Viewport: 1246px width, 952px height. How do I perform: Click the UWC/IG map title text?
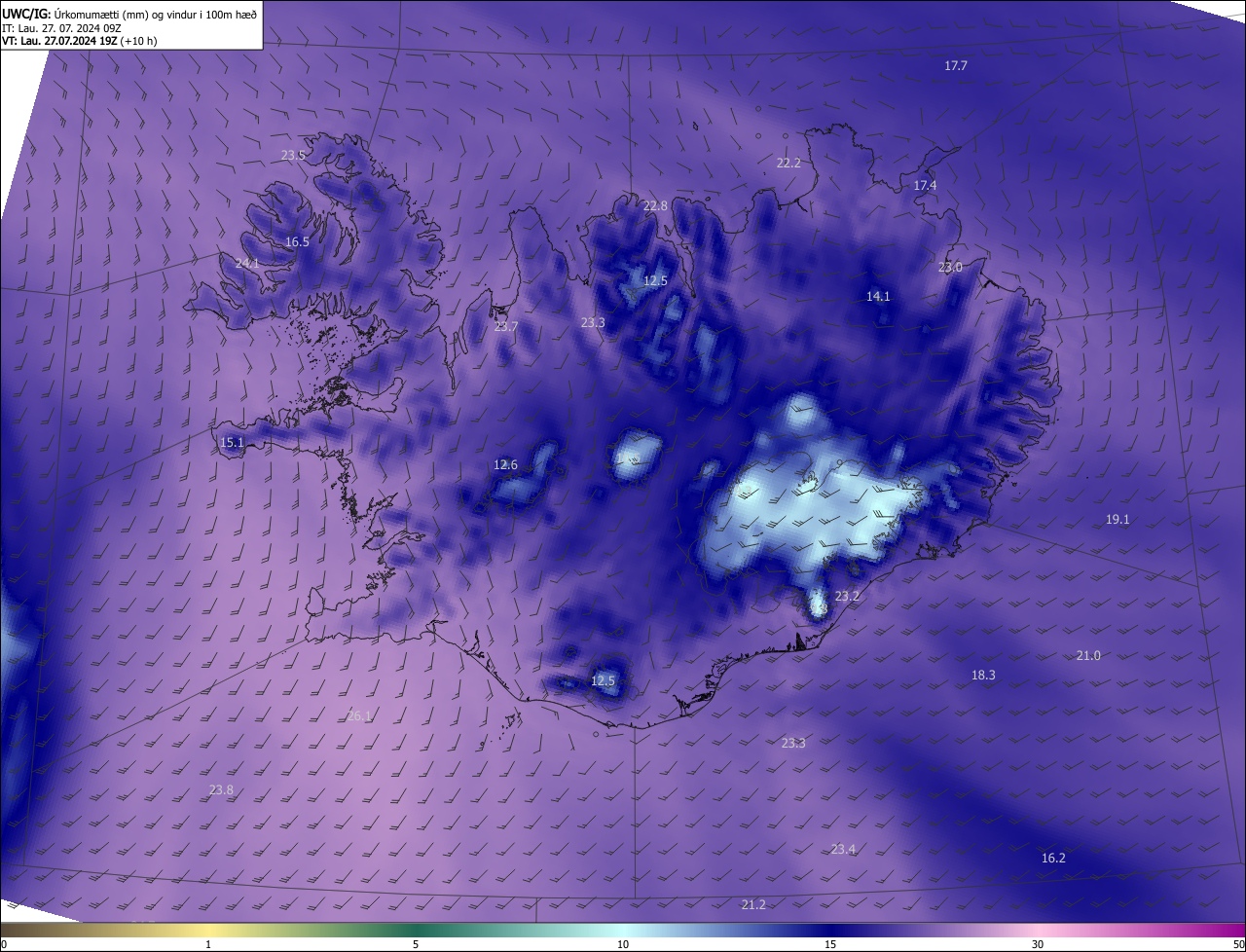[129, 14]
